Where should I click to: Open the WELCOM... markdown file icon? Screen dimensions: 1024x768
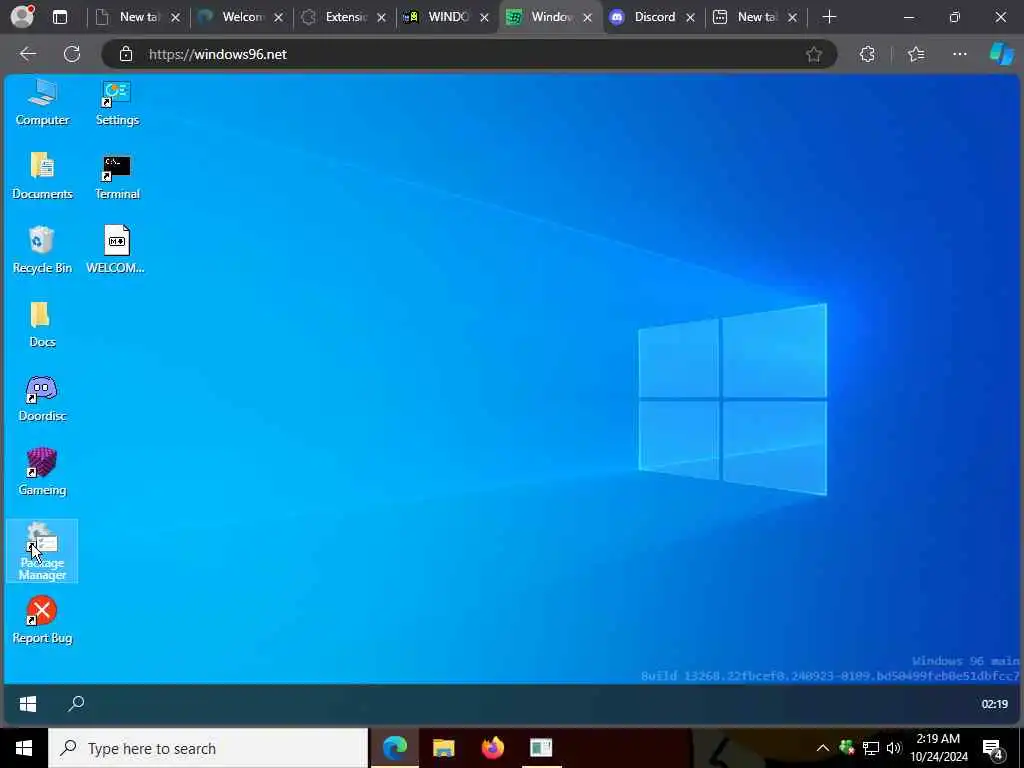click(x=116, y=249)
